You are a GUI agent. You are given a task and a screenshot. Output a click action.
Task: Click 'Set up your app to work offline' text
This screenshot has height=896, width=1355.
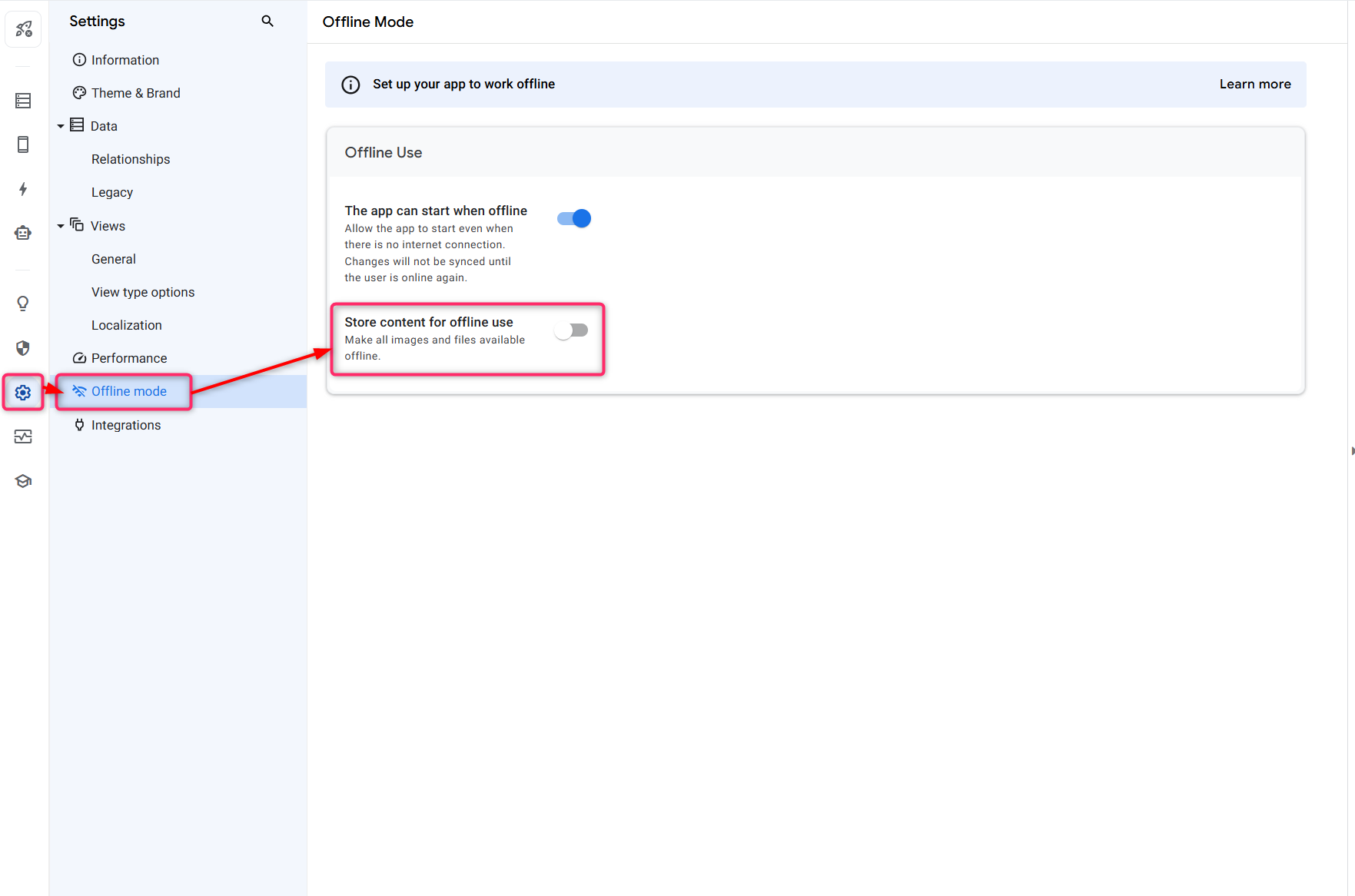[x=463, y=84]
